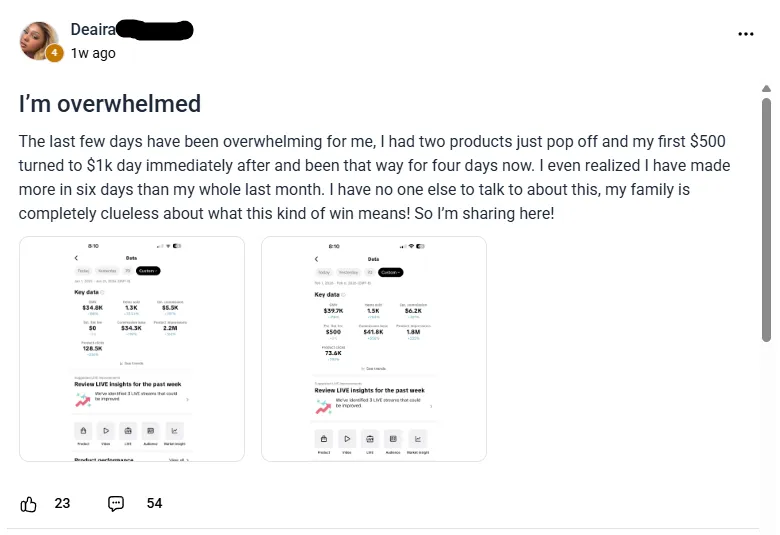
Task: Open the Custom dropdown in the right screenshot
Action: tap(391, 272)
